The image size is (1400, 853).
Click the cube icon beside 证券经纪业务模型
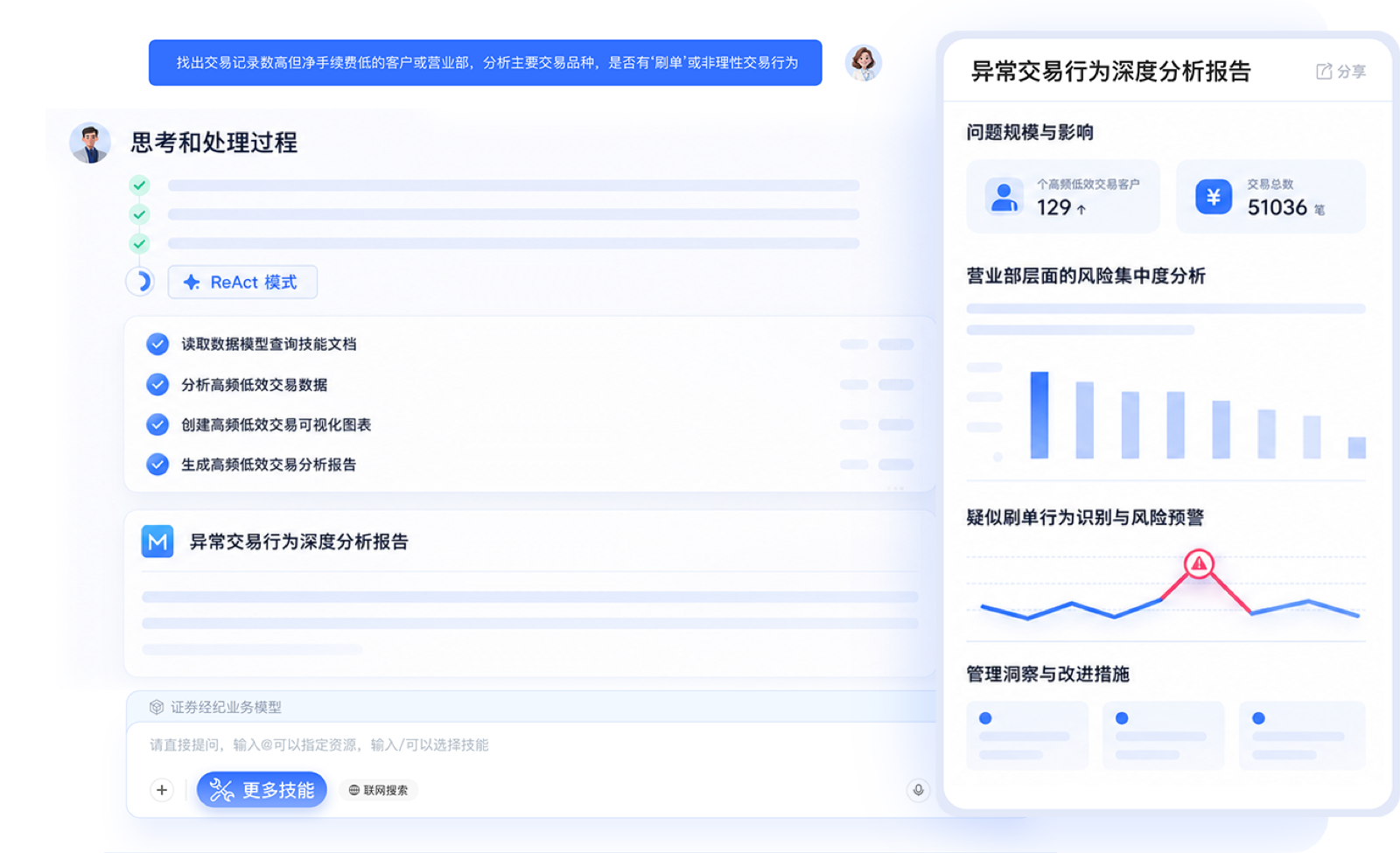pos(157,707)
